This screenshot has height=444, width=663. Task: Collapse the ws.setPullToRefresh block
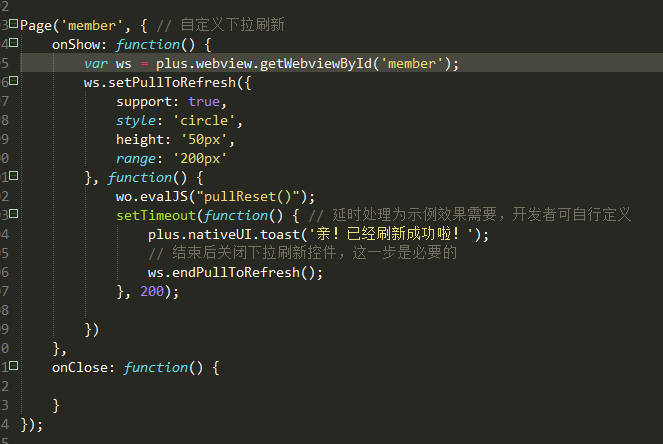tap(14, 80)
